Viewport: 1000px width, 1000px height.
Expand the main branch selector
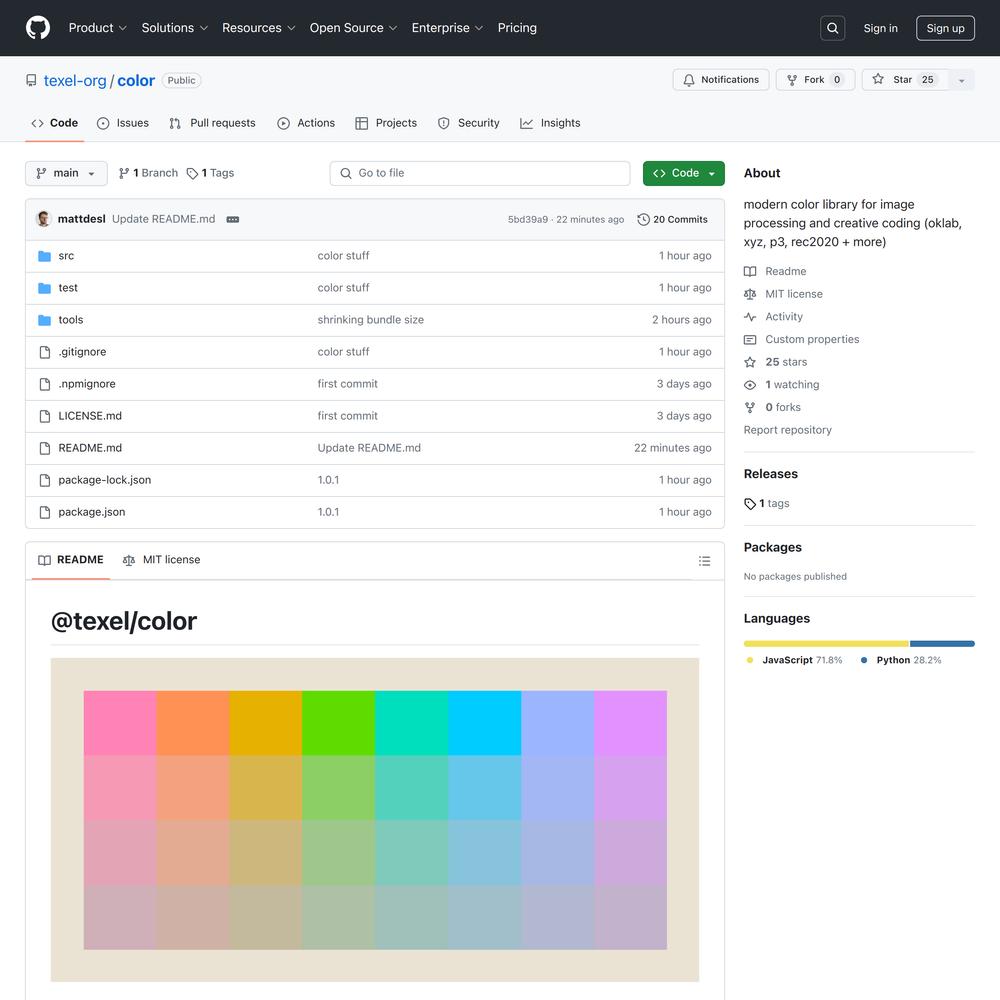point(66,173)
